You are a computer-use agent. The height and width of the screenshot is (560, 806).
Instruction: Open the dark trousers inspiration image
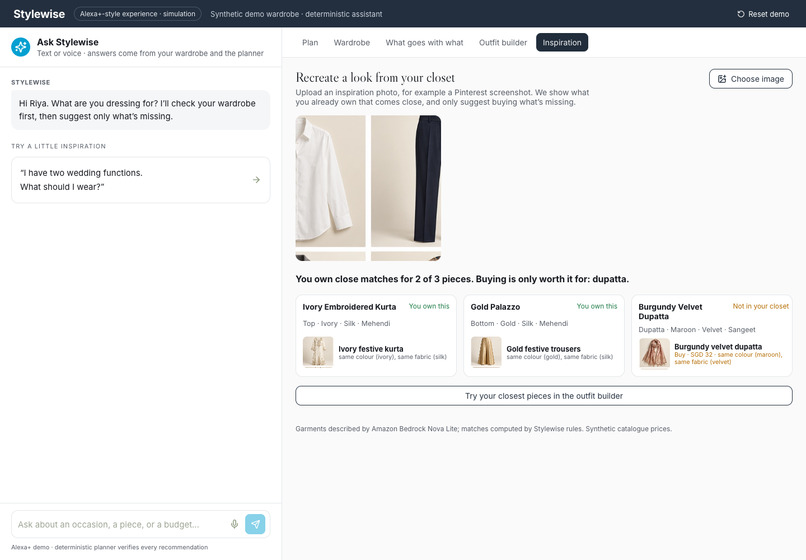(x=406, y=181)
